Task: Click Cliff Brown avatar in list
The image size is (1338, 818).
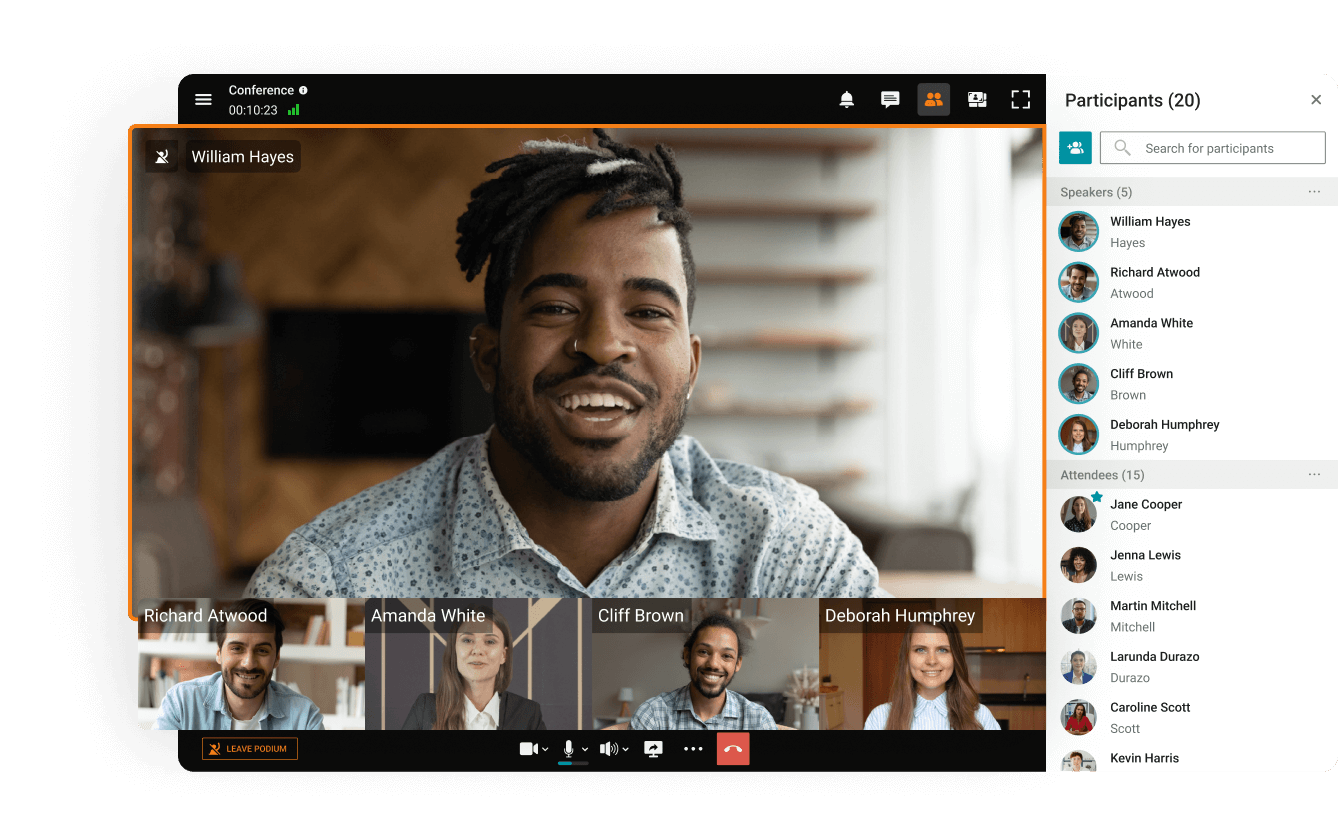Action: (x=1079, y=384)
